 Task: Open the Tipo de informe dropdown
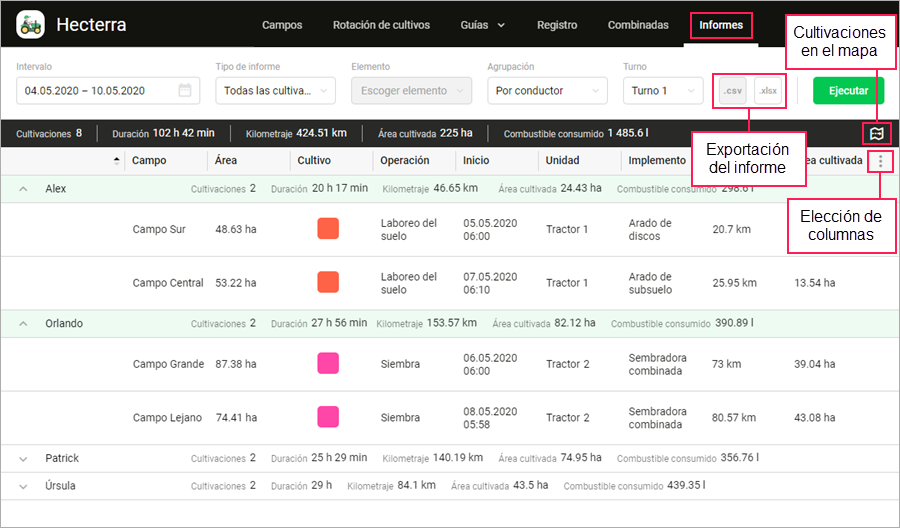click(x=276, y=91)
